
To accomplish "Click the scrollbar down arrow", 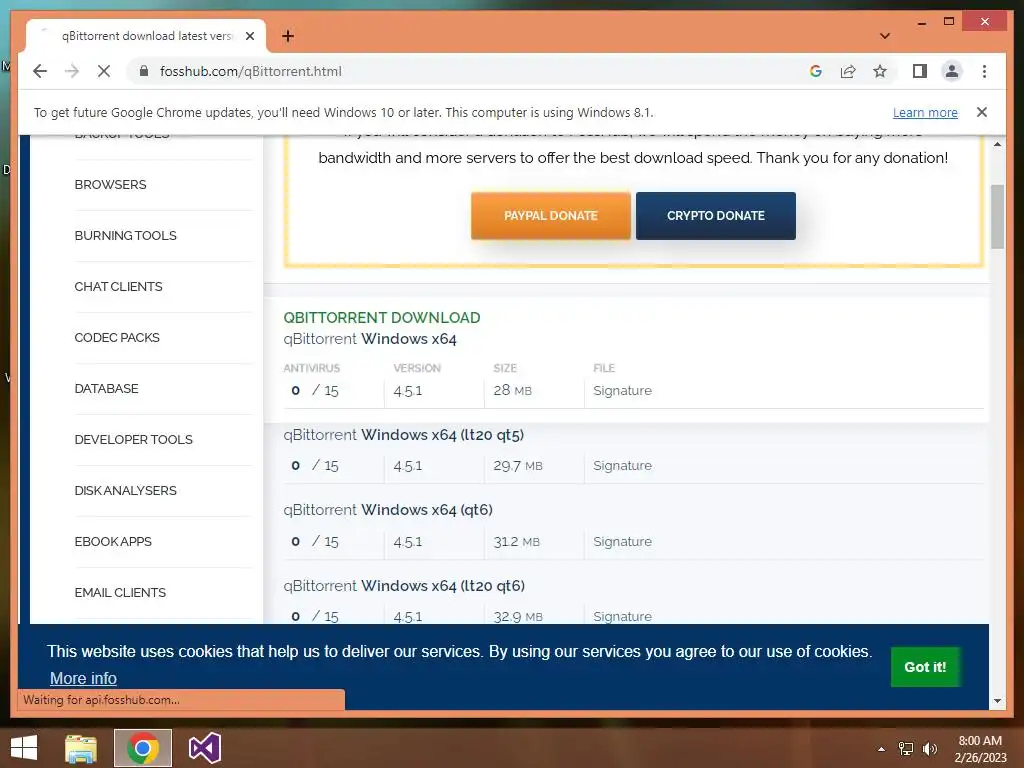I will pos(997,701).
